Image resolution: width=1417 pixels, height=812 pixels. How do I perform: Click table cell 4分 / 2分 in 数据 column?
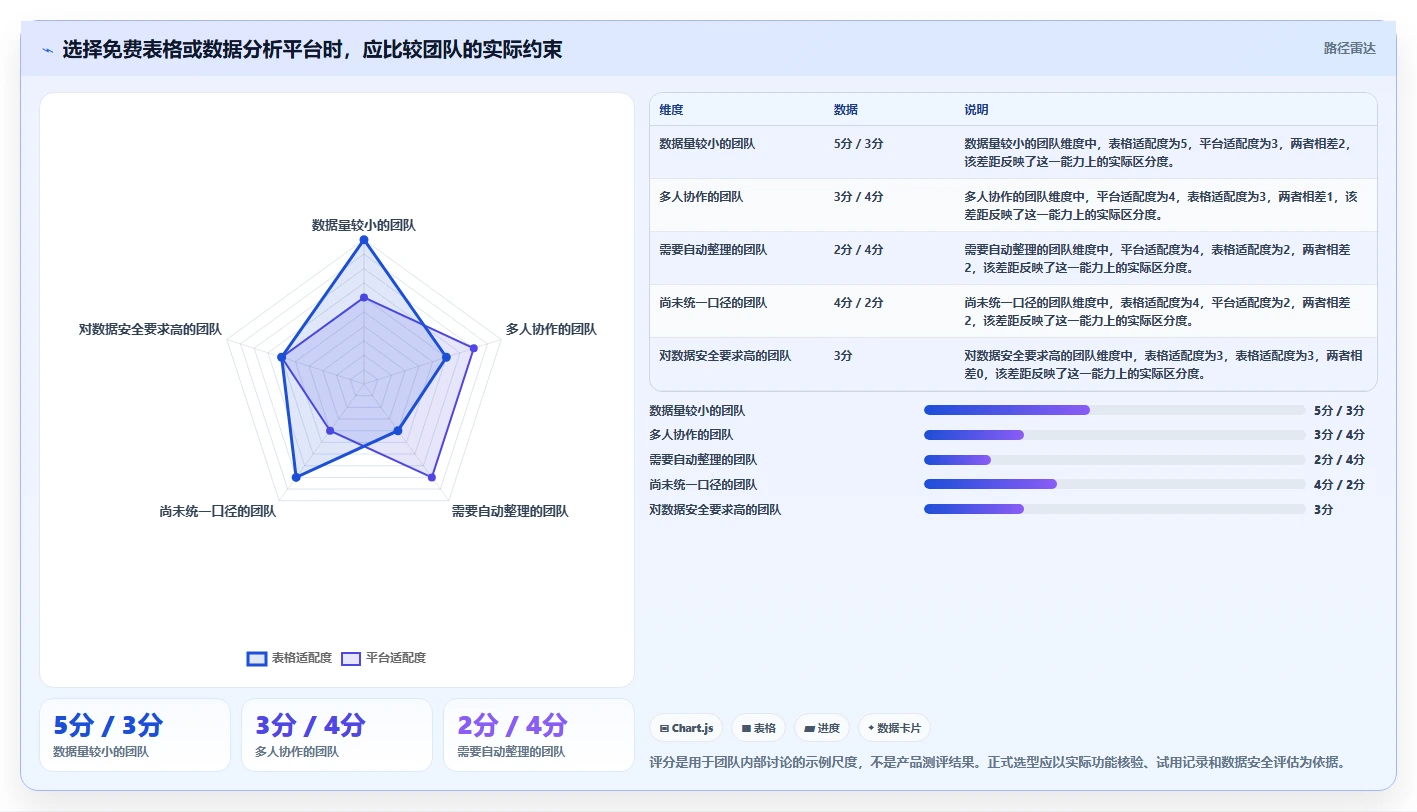(858, 302)
